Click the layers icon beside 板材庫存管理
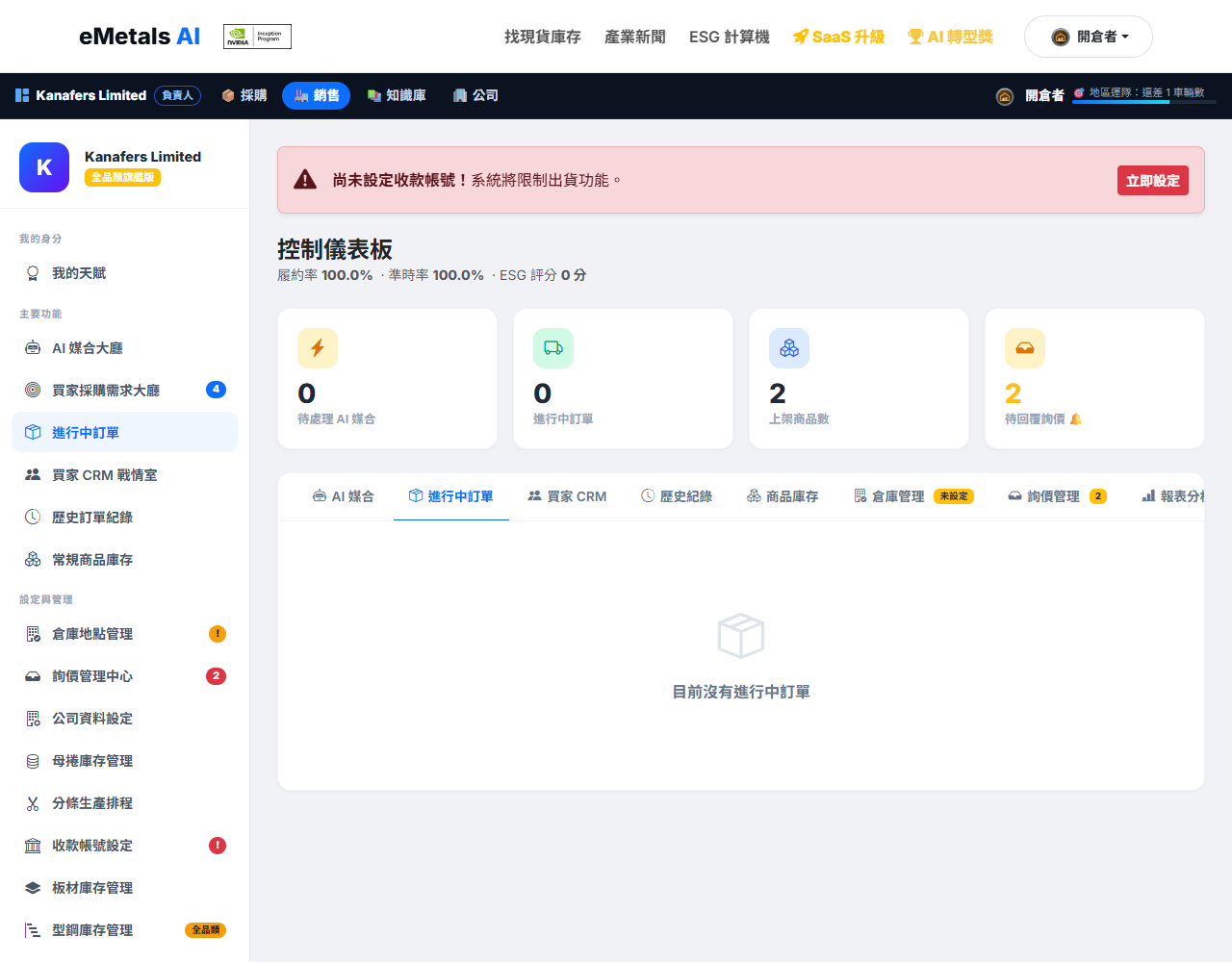 33,888
